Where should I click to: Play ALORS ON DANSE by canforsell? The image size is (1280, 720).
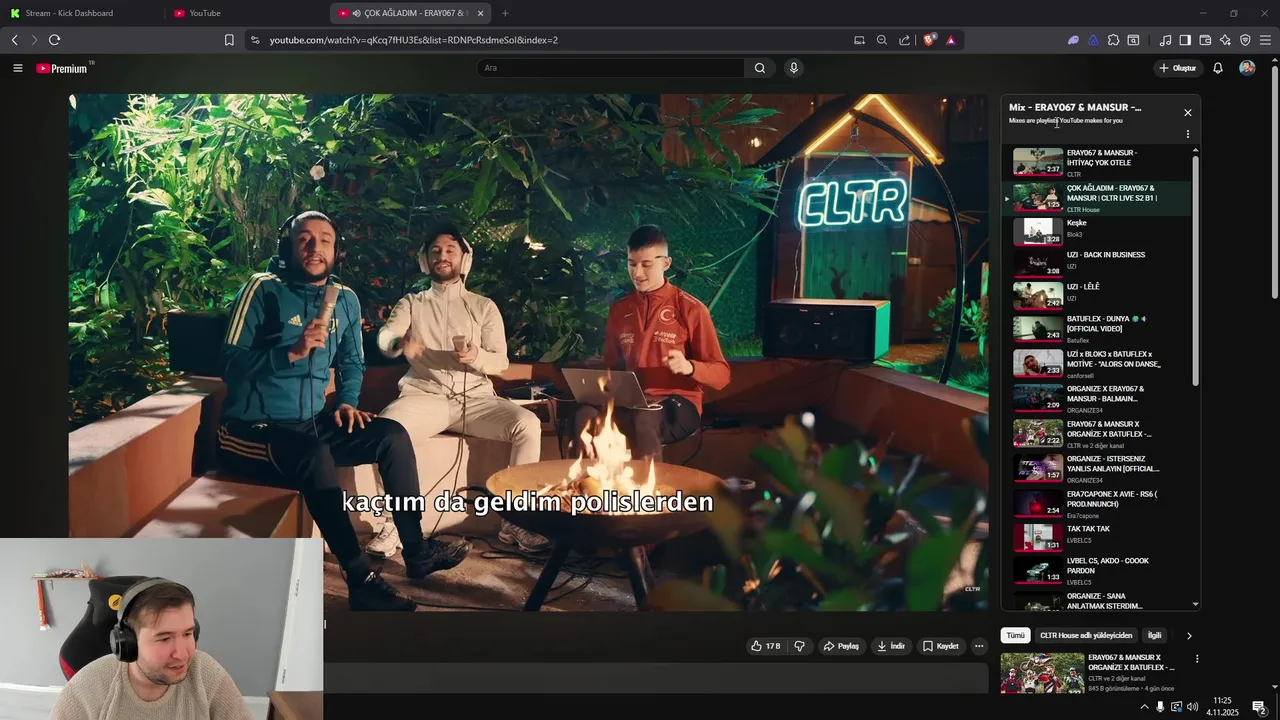(1097, 363)
